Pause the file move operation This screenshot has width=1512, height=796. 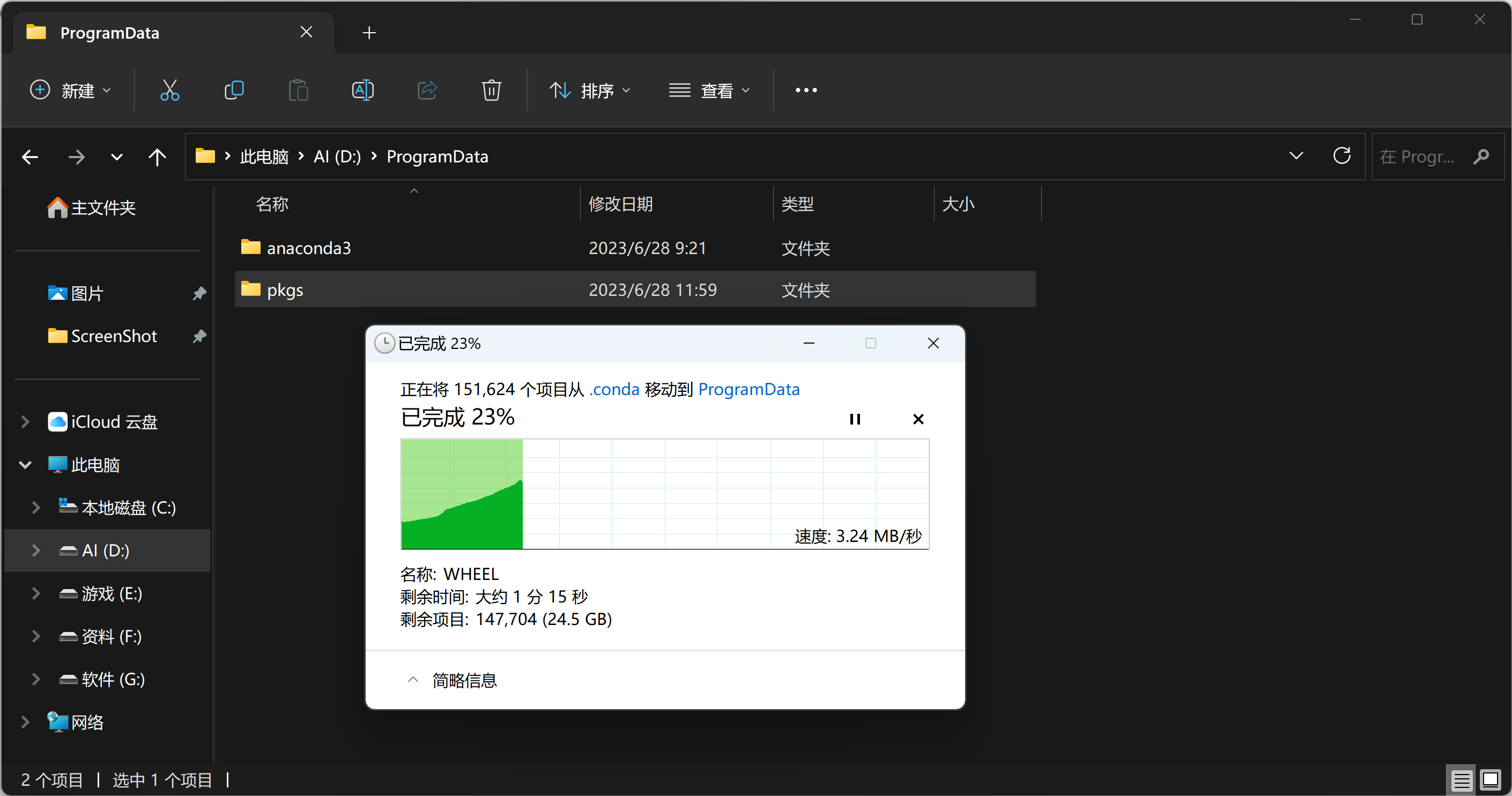855,419
